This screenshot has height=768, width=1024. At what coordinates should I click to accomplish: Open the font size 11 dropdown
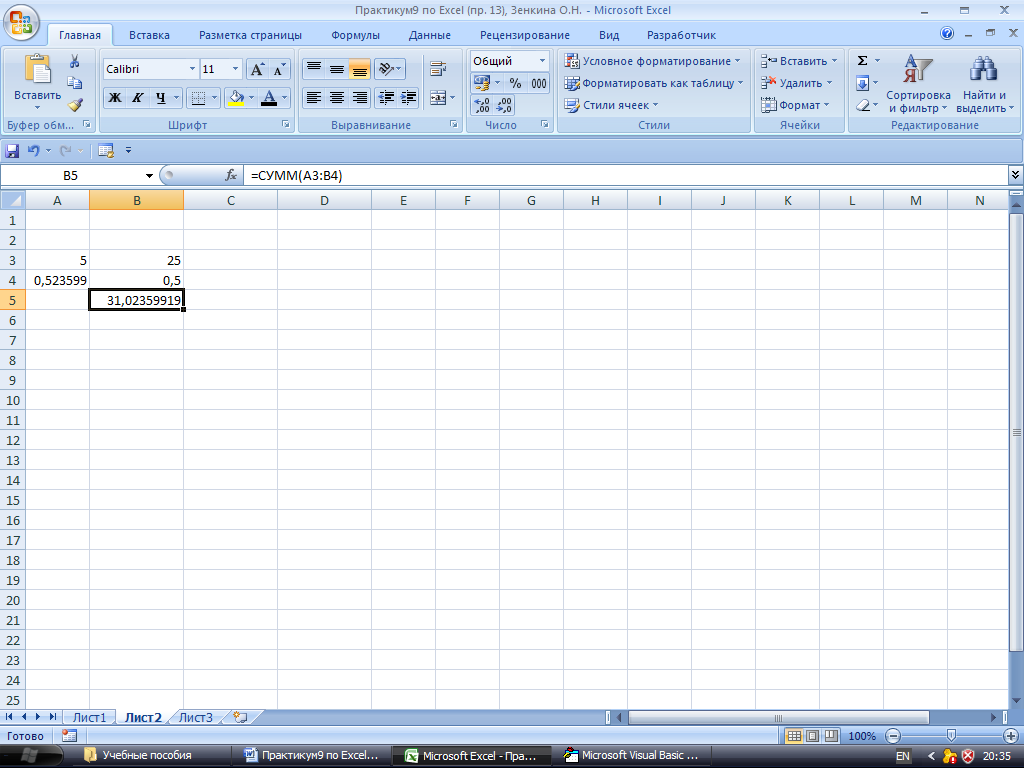(236, 69)
